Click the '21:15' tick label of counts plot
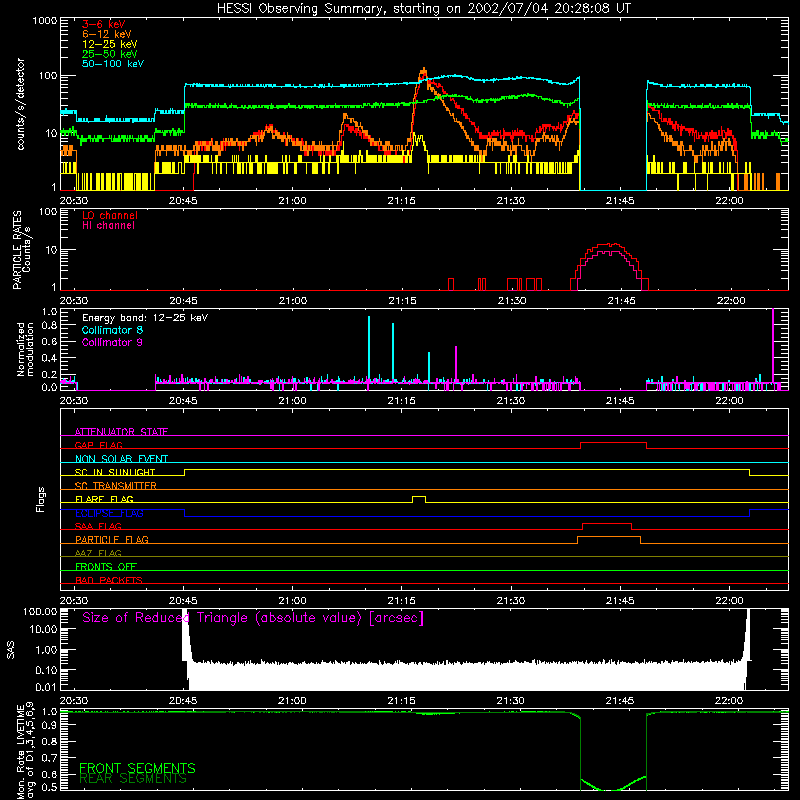 [x=402, y=201]
